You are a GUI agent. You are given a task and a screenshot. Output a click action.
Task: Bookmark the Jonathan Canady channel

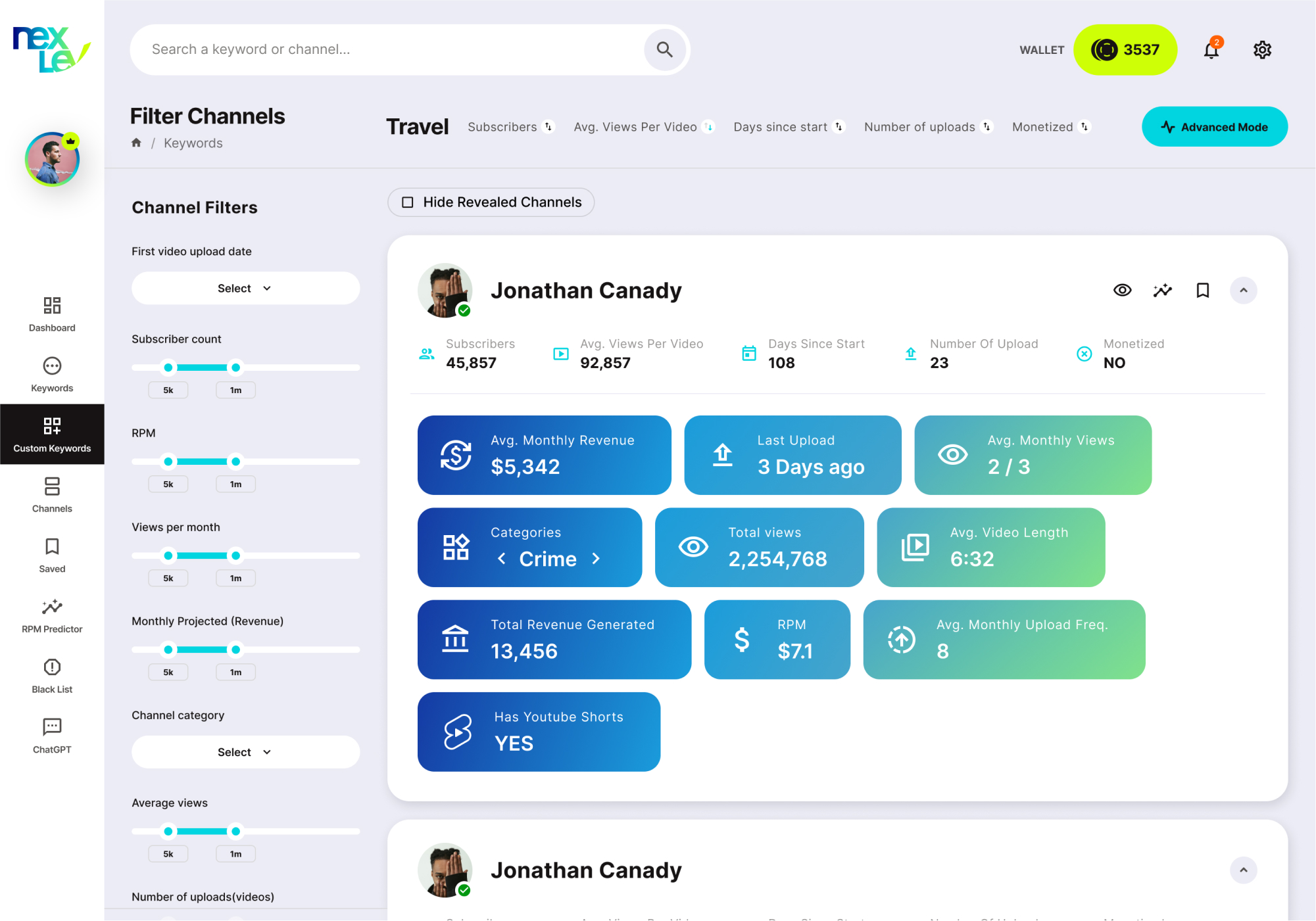1202,290
